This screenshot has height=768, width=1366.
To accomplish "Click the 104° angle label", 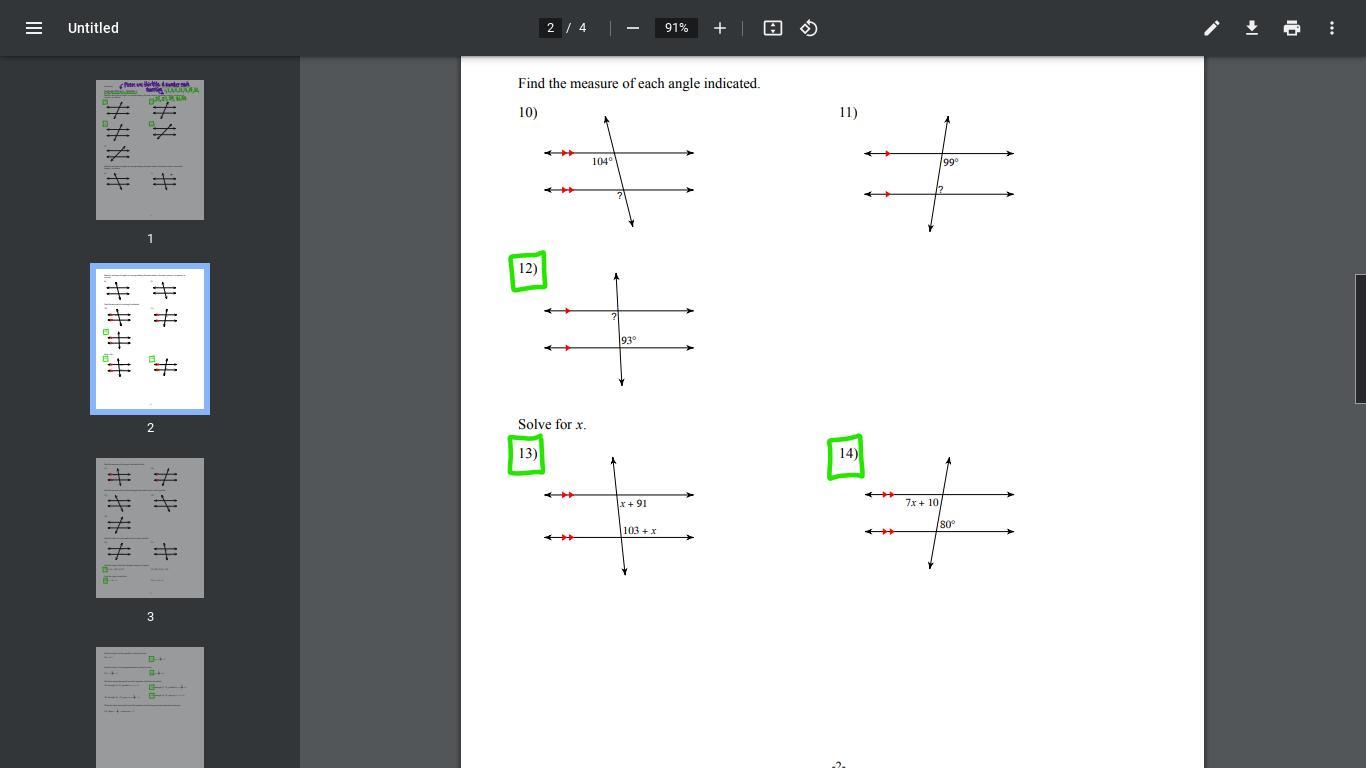I will pyautogui.click(x=602, y=161).
